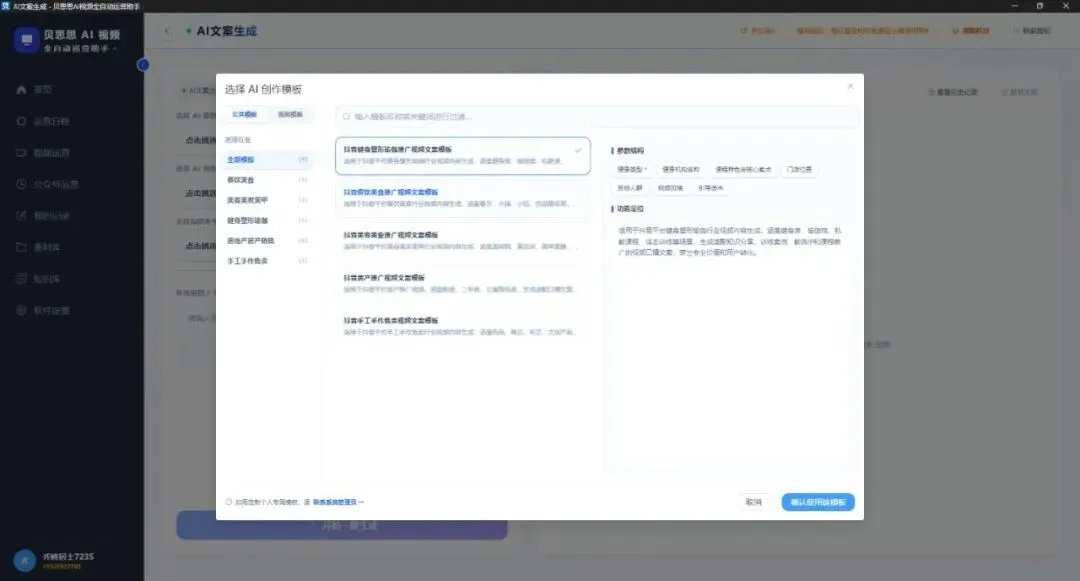The height and width of the screenshot is (581, 1080).
Task: Click the 视频风格 parameter chip
Action: pyautogui.click(x=670, y=188)
